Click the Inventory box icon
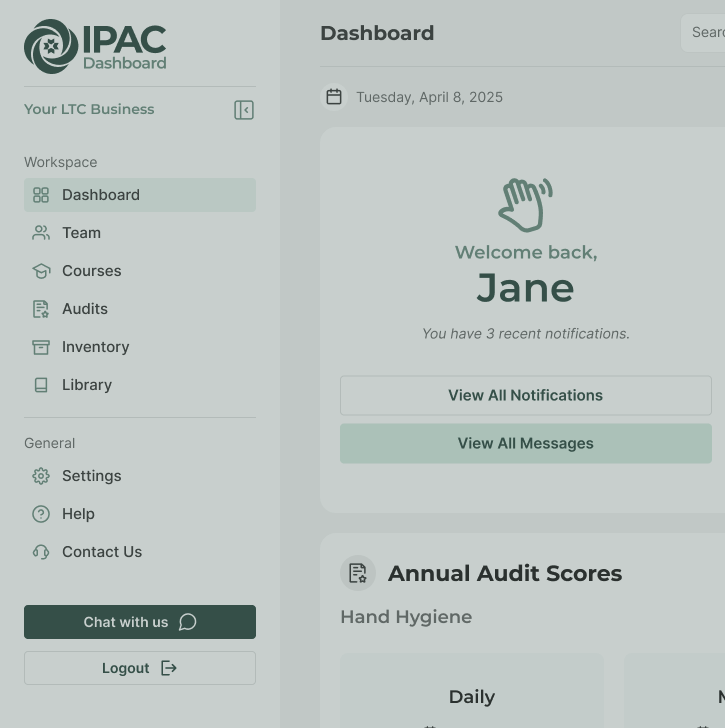This screenshot has width=725, height=728. [41, 347]
